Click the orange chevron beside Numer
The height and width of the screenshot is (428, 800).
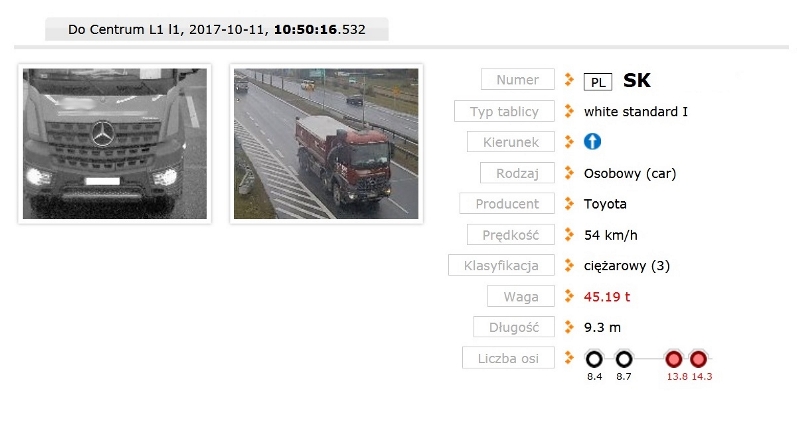(x=569, y=80)
